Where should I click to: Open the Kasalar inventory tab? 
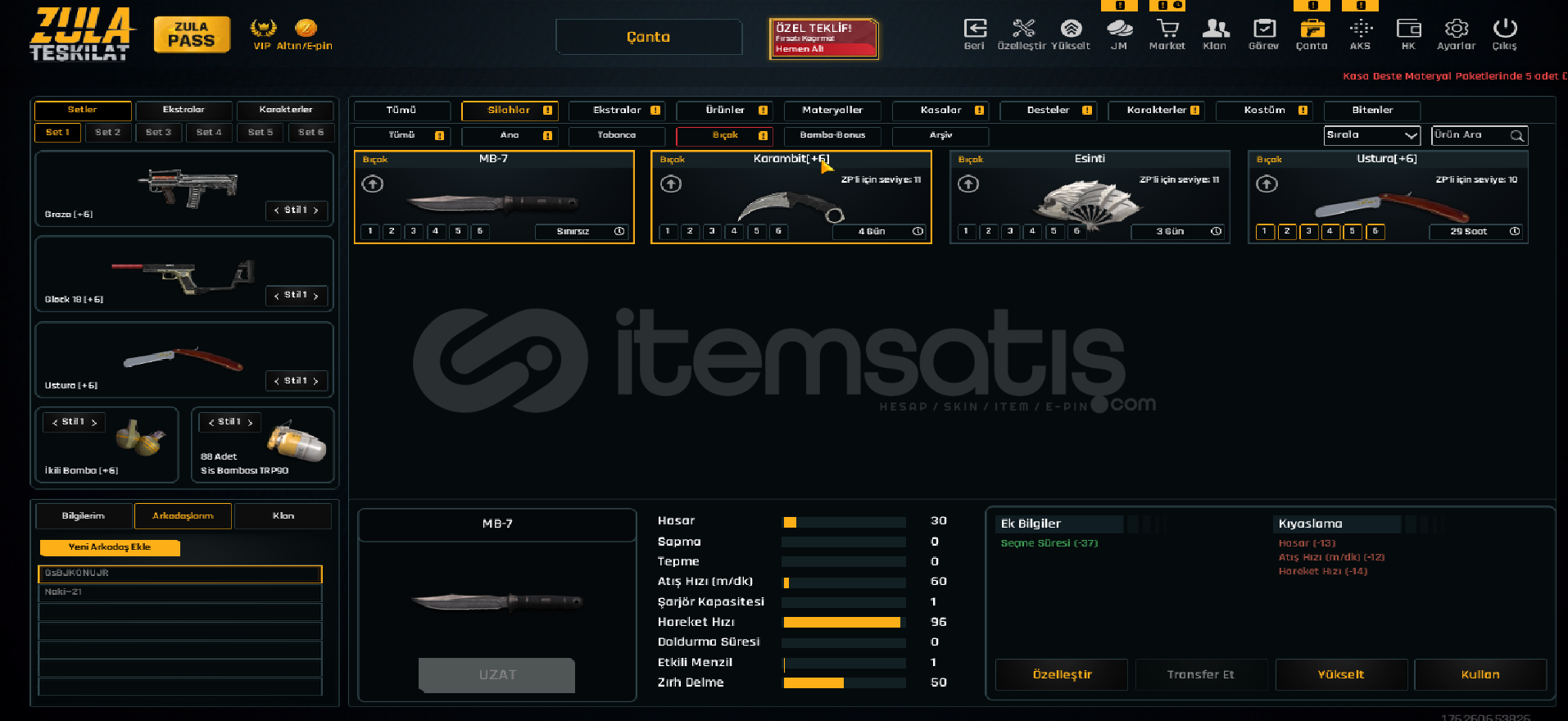(x=940, y=111)
